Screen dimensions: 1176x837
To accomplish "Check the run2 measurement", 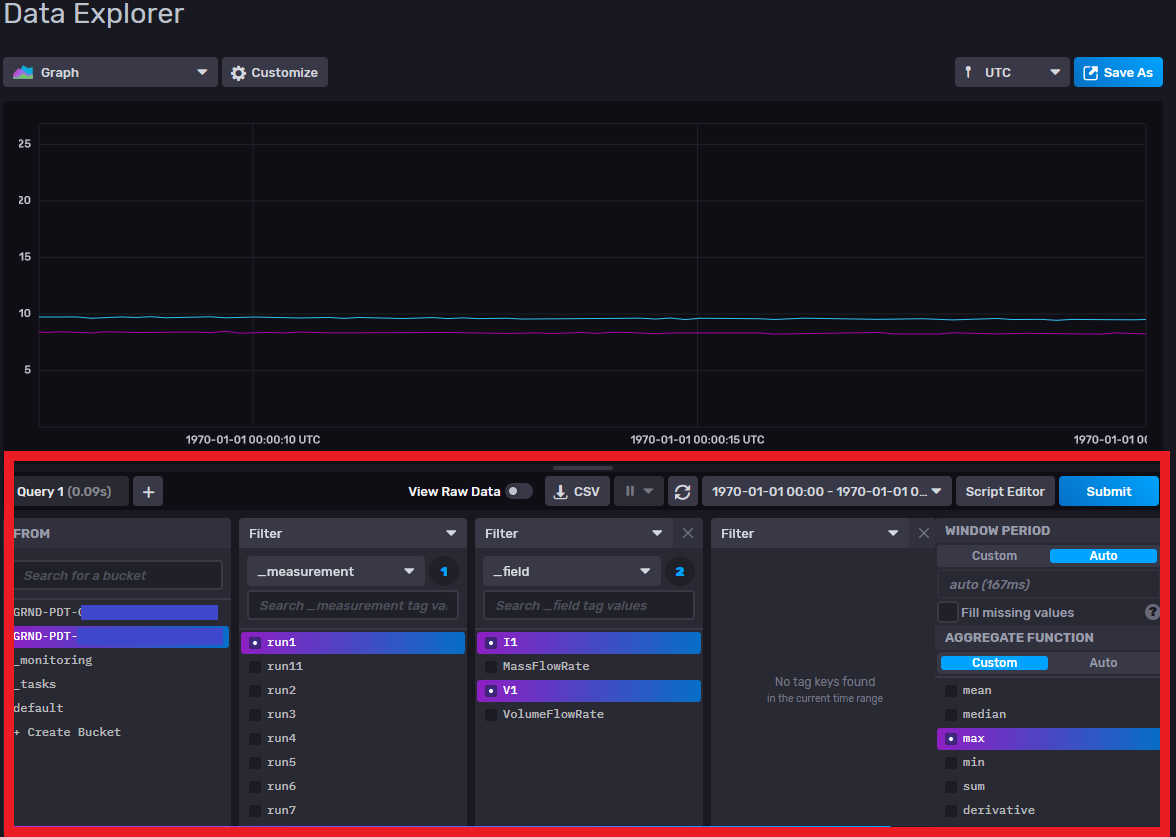I will (x=255, y=690).
